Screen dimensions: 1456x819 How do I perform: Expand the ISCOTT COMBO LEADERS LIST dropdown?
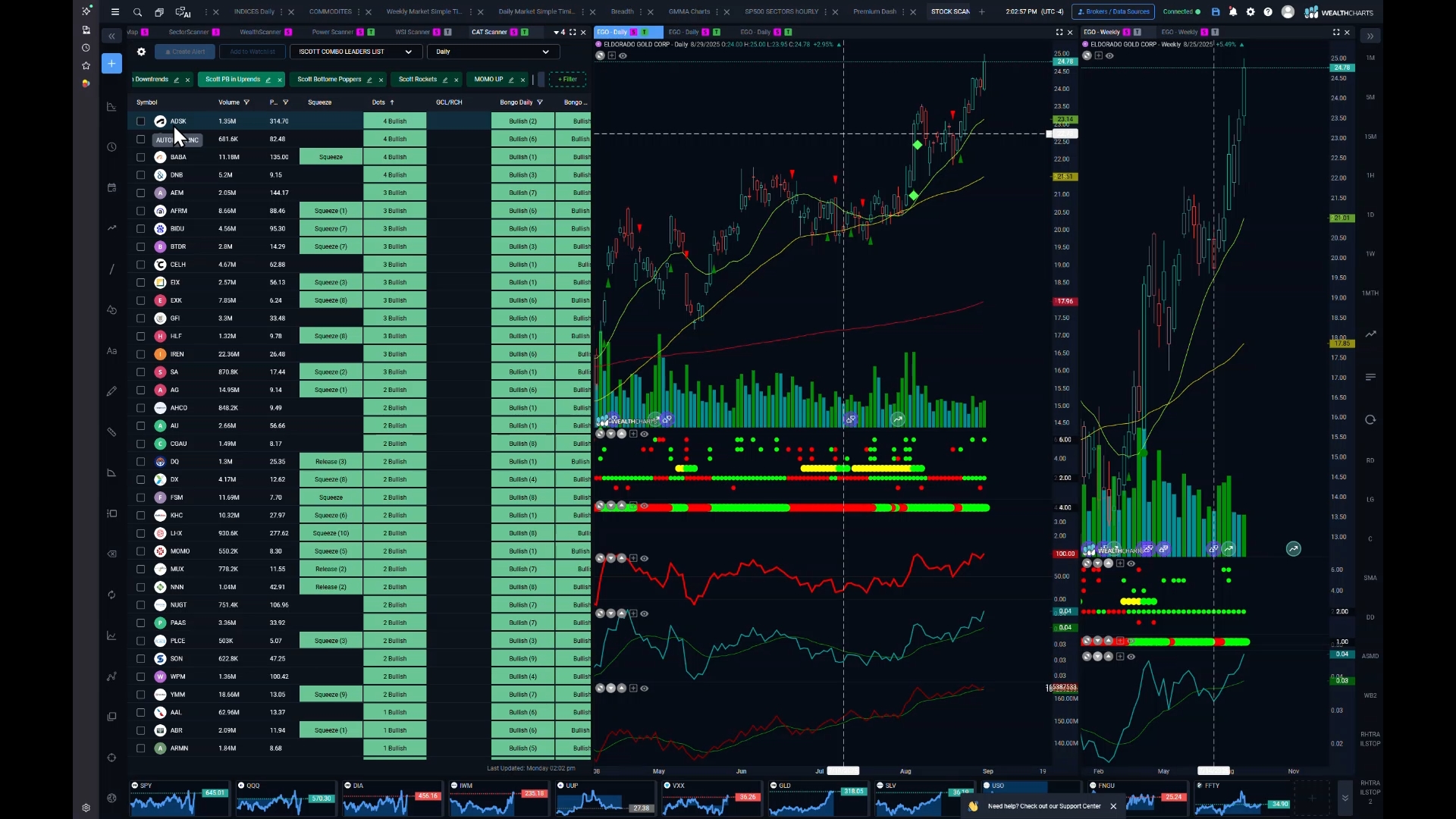(x=355, y=52)
